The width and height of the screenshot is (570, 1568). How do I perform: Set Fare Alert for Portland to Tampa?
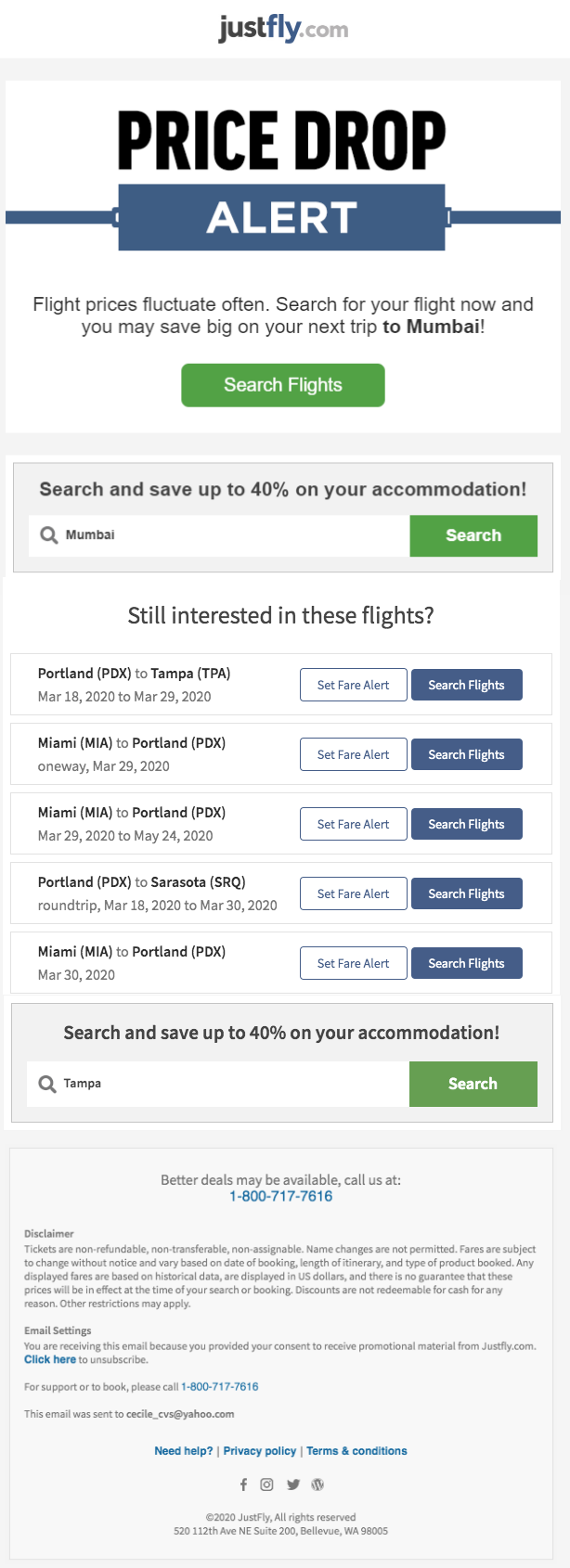point(354,685)
